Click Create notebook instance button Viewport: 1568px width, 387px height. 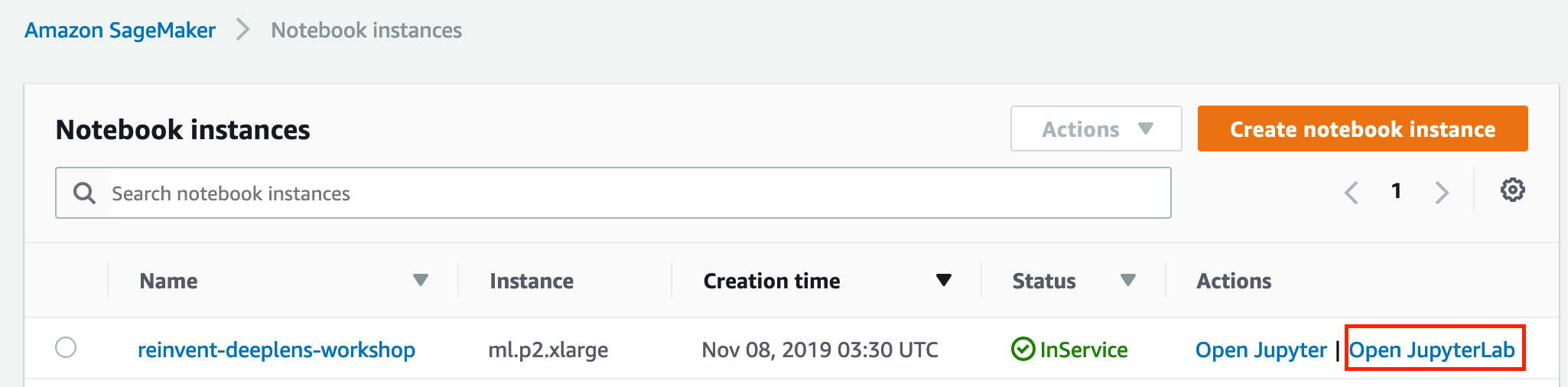pos(1362,128)
